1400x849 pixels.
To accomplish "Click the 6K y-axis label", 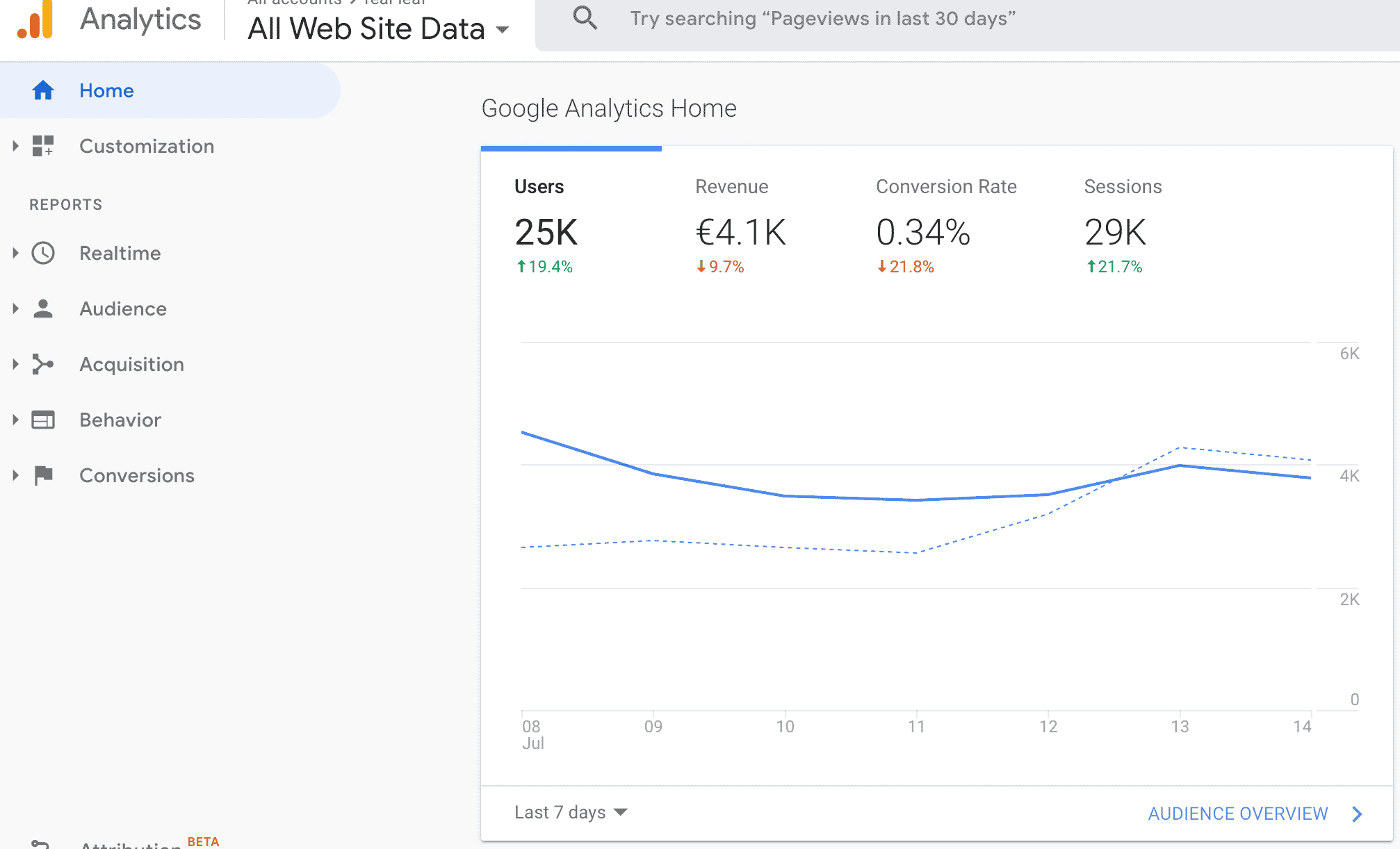I will tap(1349, 354).
